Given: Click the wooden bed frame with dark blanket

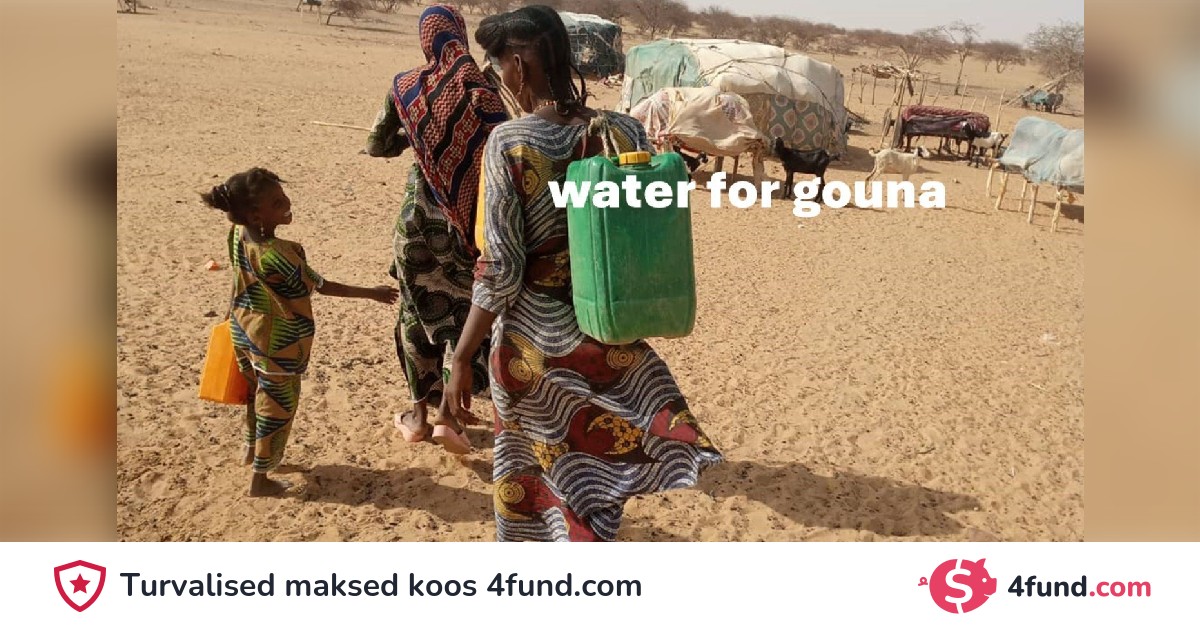Looking at the screenshot, I should click(x=940, y=128).
